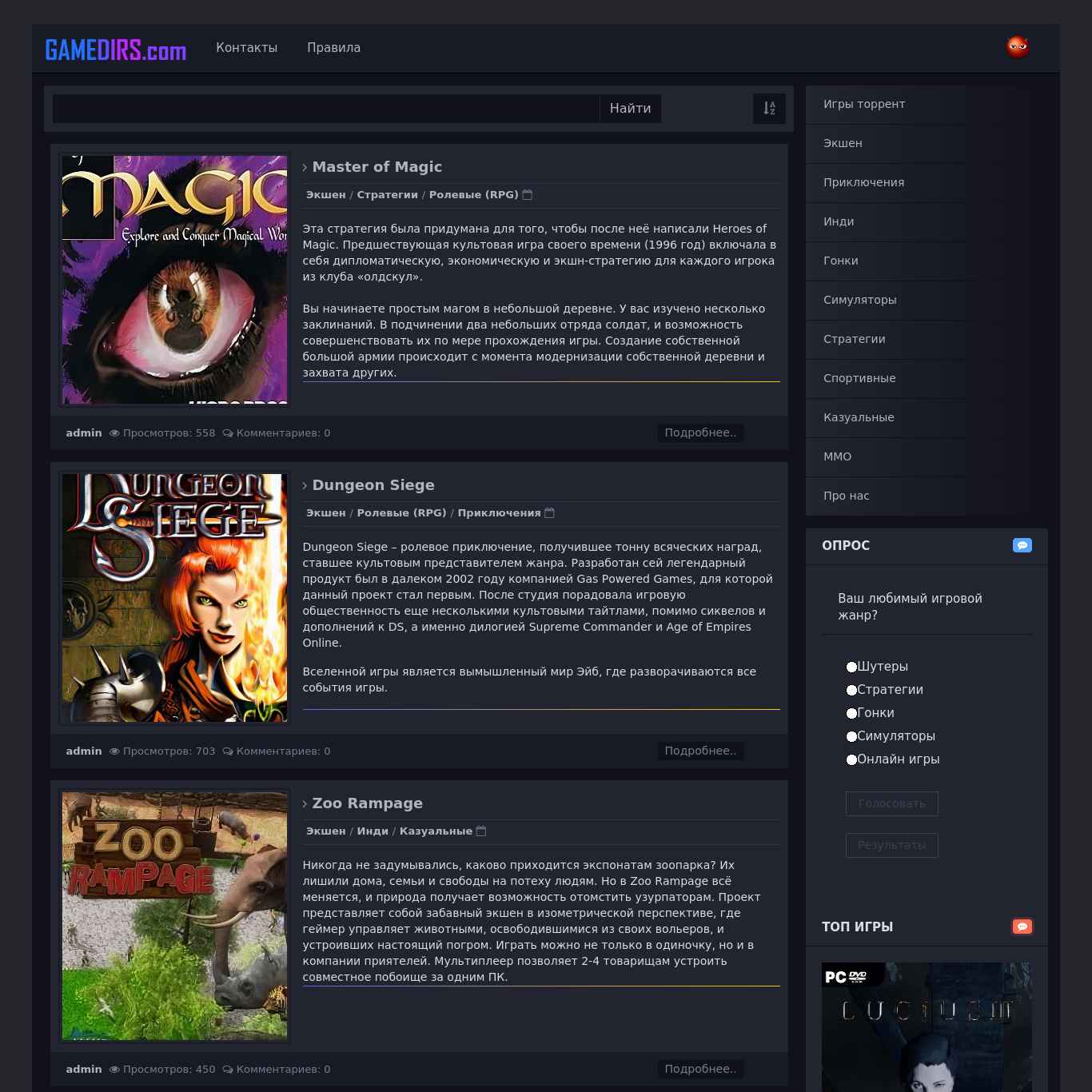The height and width of the screenshot is (1092, 1092).
Task: Click the Просмотров: 450 view counter
Action: tap(162, 1069)
